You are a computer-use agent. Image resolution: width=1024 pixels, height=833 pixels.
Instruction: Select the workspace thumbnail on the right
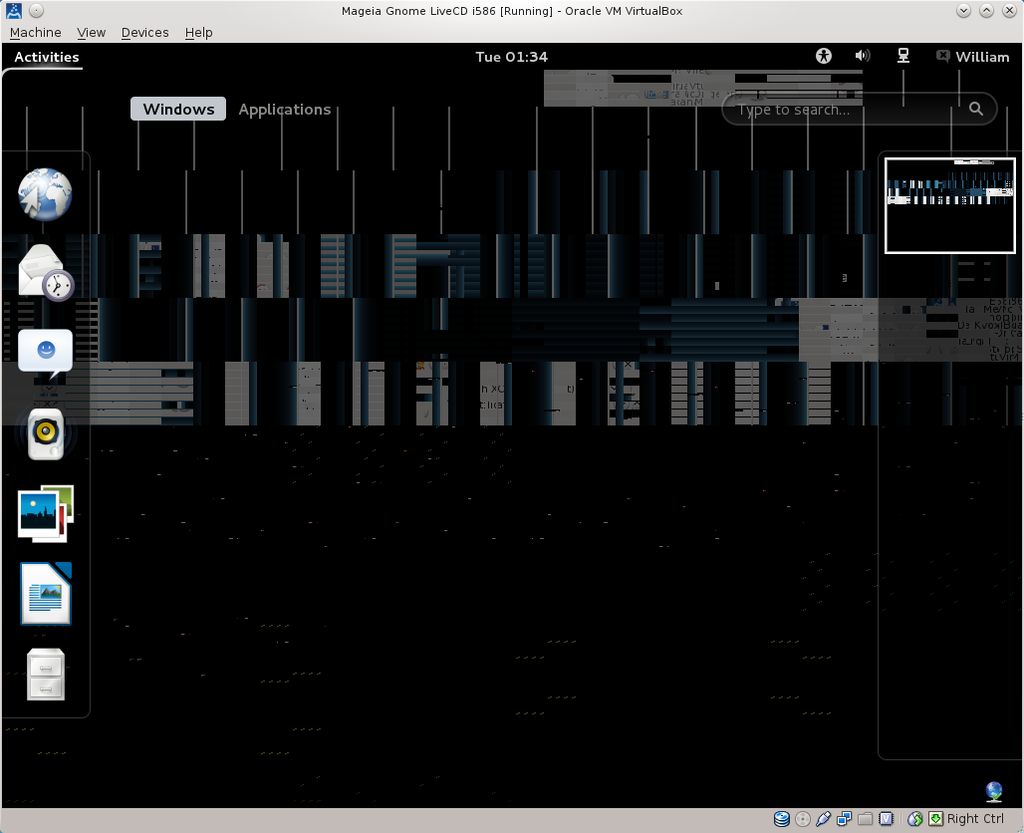pyautogui.click(x=949, y=205)
